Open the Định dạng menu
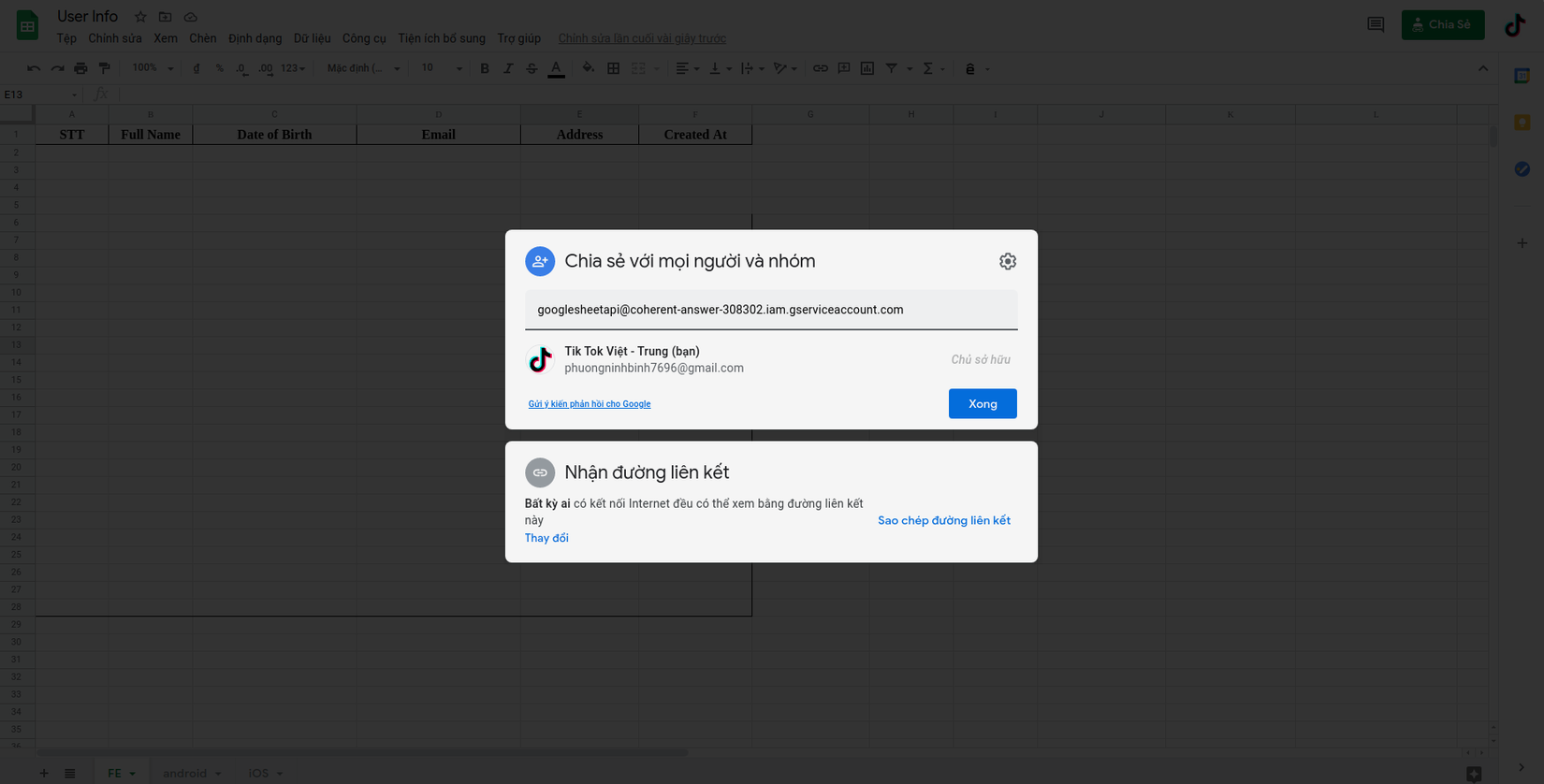The width and height of the screenshot is (1544, 784). (255, 38)
